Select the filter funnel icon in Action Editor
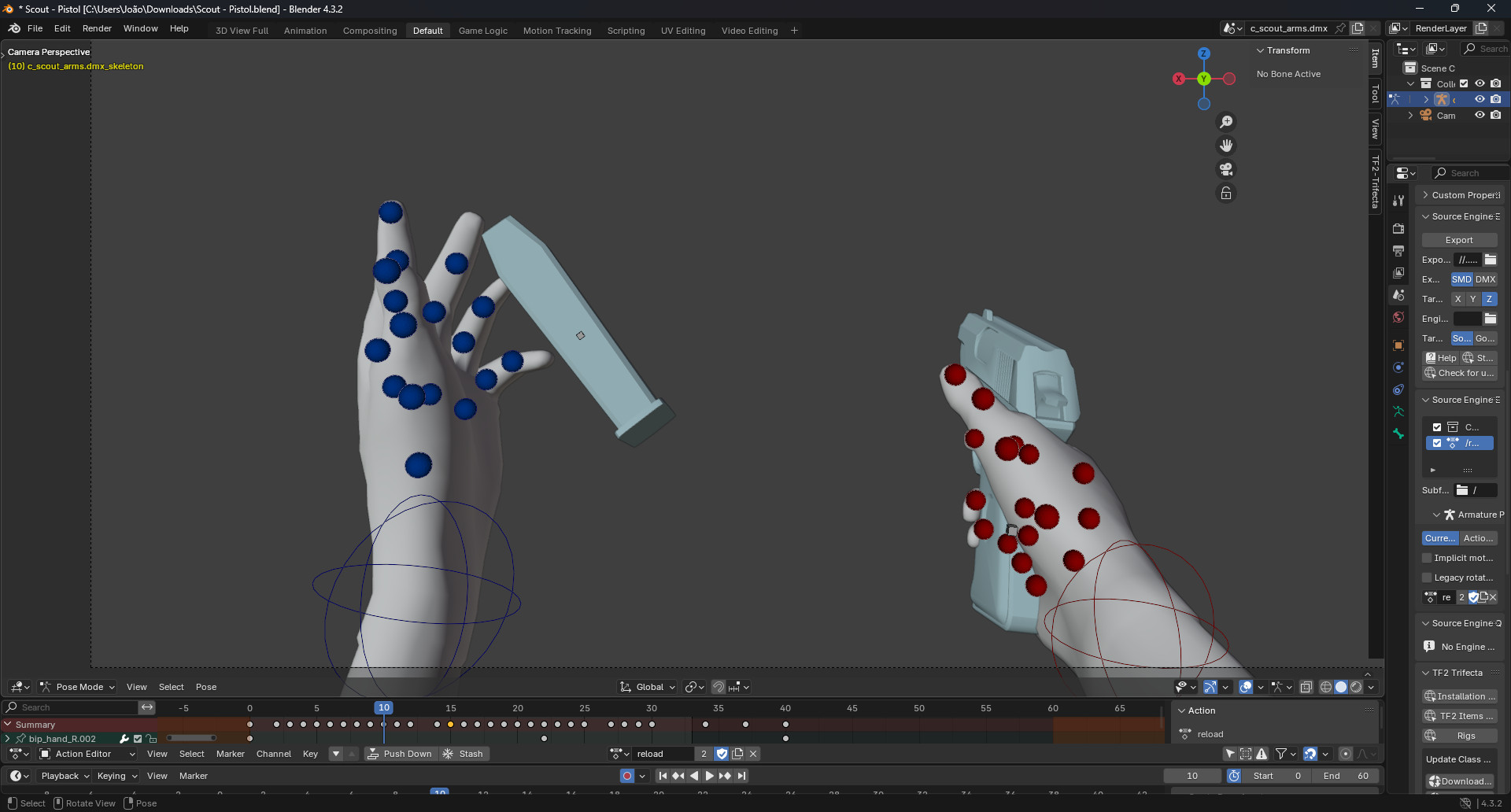 [1283, 753]
